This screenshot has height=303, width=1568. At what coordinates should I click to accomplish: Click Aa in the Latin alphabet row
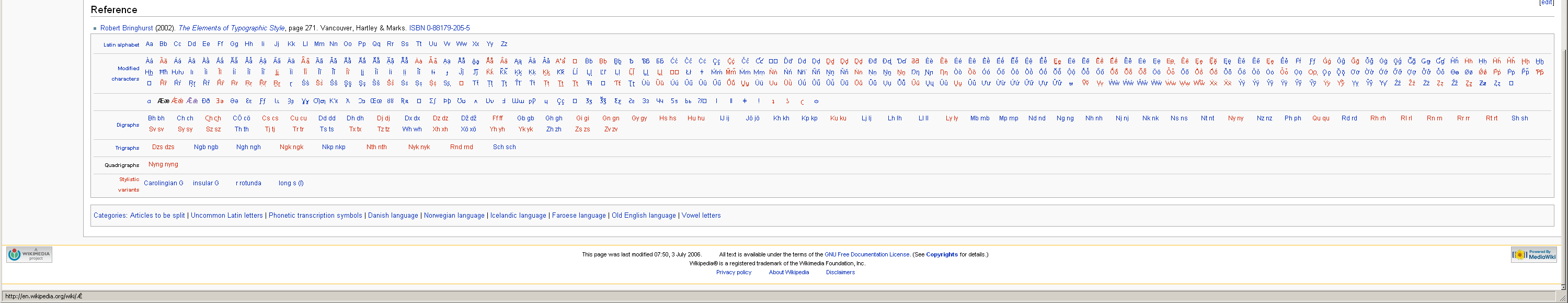click(x=149, y=44)
